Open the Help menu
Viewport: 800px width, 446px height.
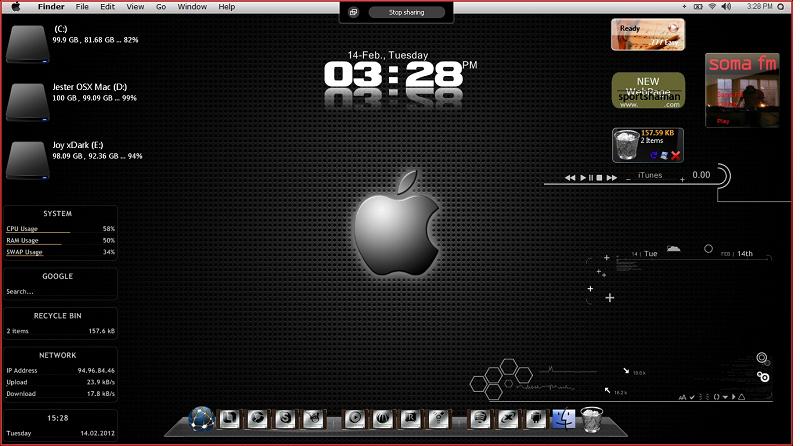227,7
